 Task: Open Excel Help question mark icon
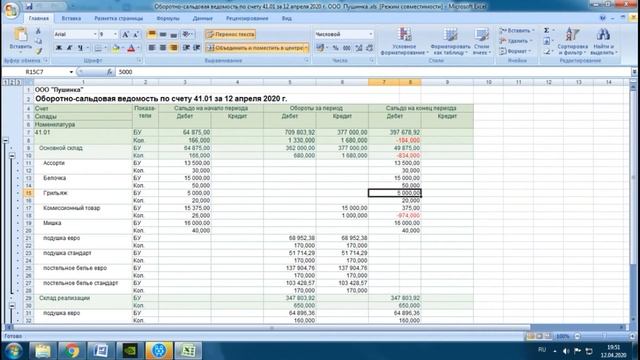click(x=602, y=18)
